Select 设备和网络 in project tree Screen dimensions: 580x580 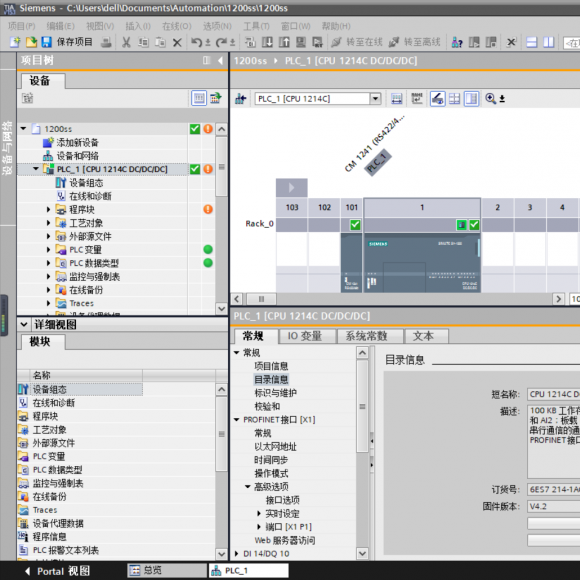(78, 156)
